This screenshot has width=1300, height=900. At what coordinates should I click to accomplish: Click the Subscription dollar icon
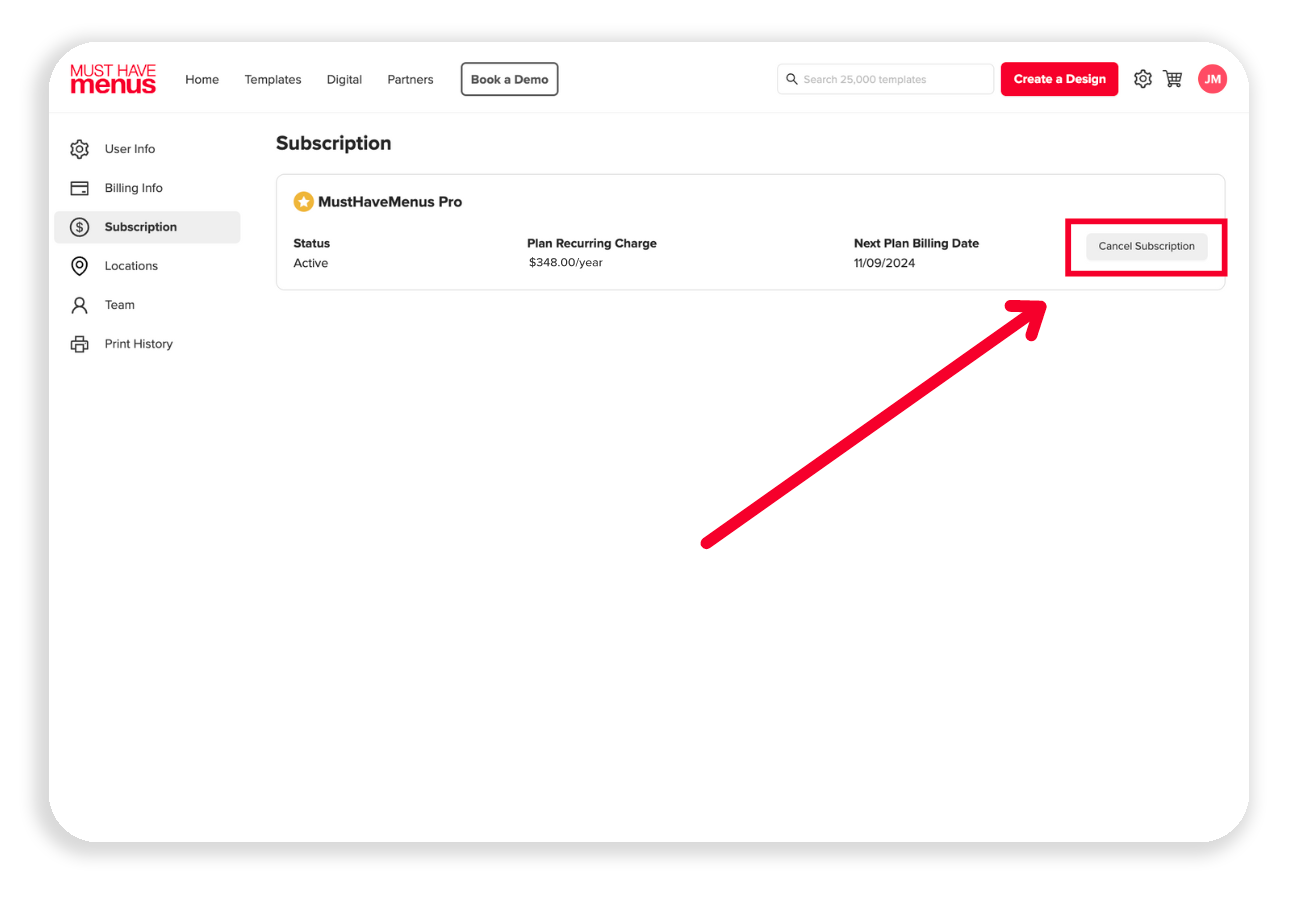79,227
